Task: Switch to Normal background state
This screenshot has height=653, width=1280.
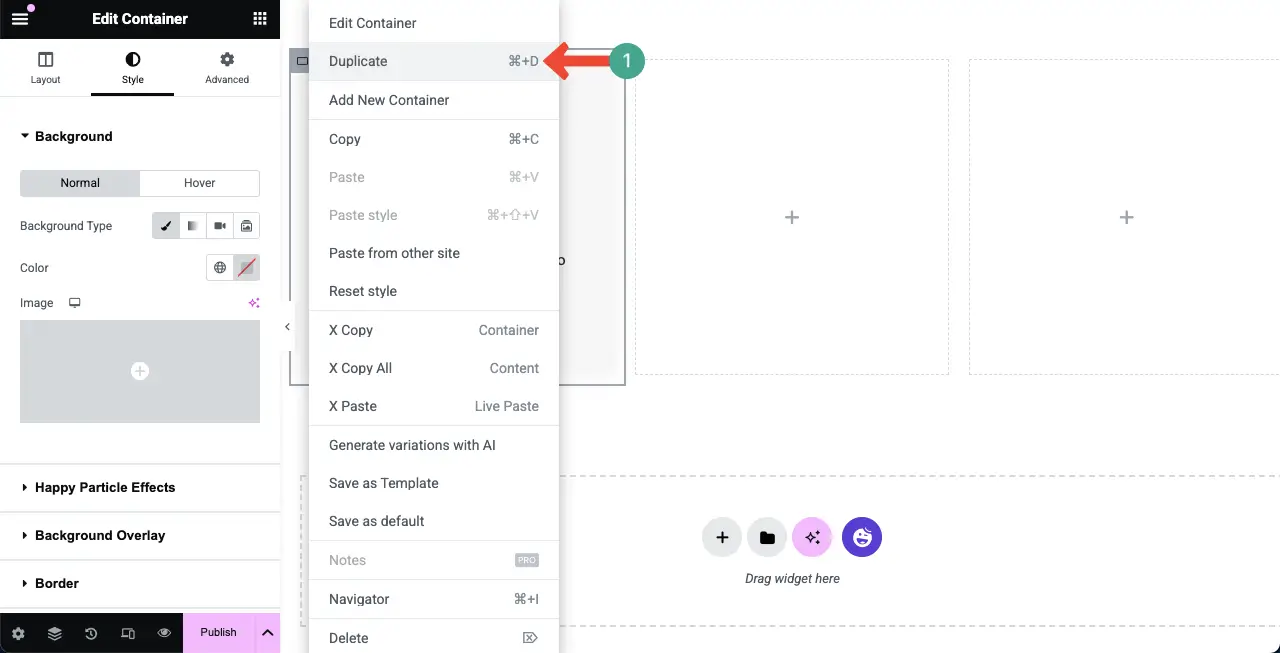Action: pyautogui.click(x=80, y=183)
